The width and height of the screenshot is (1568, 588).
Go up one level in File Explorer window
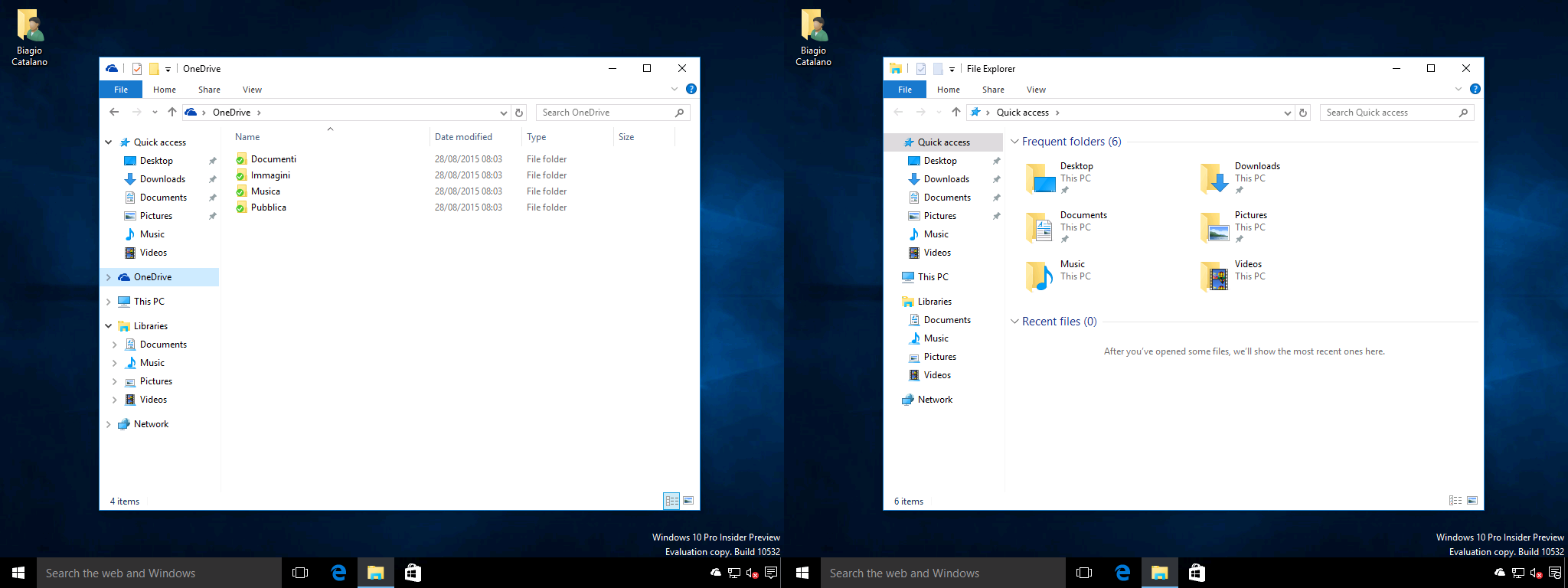pos(956,113)
